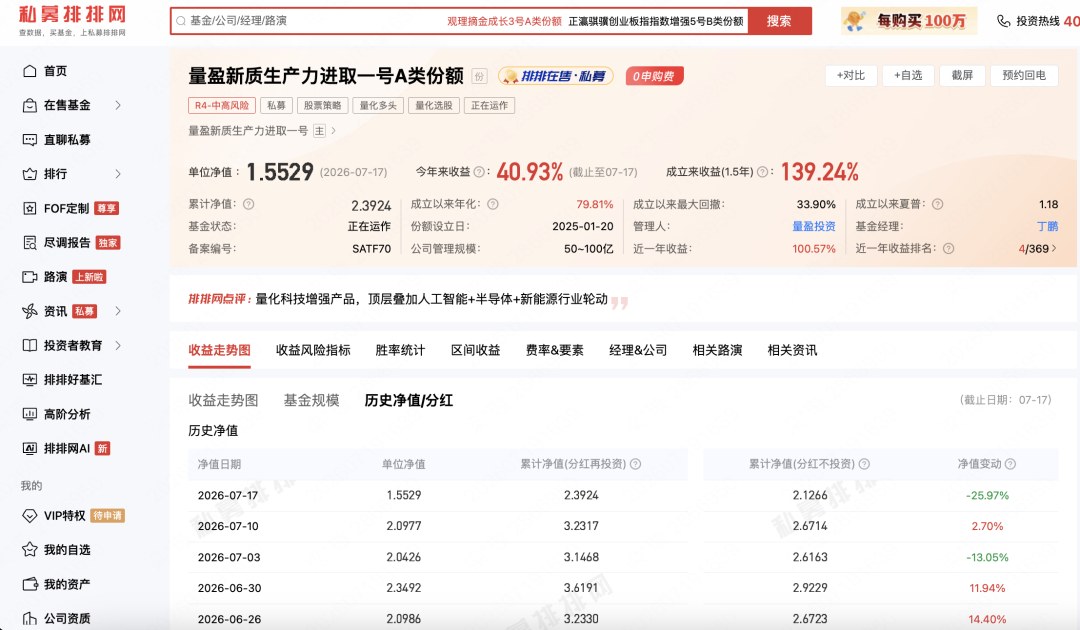Open the 量盈投资 manager link

[x=813, y=227]
